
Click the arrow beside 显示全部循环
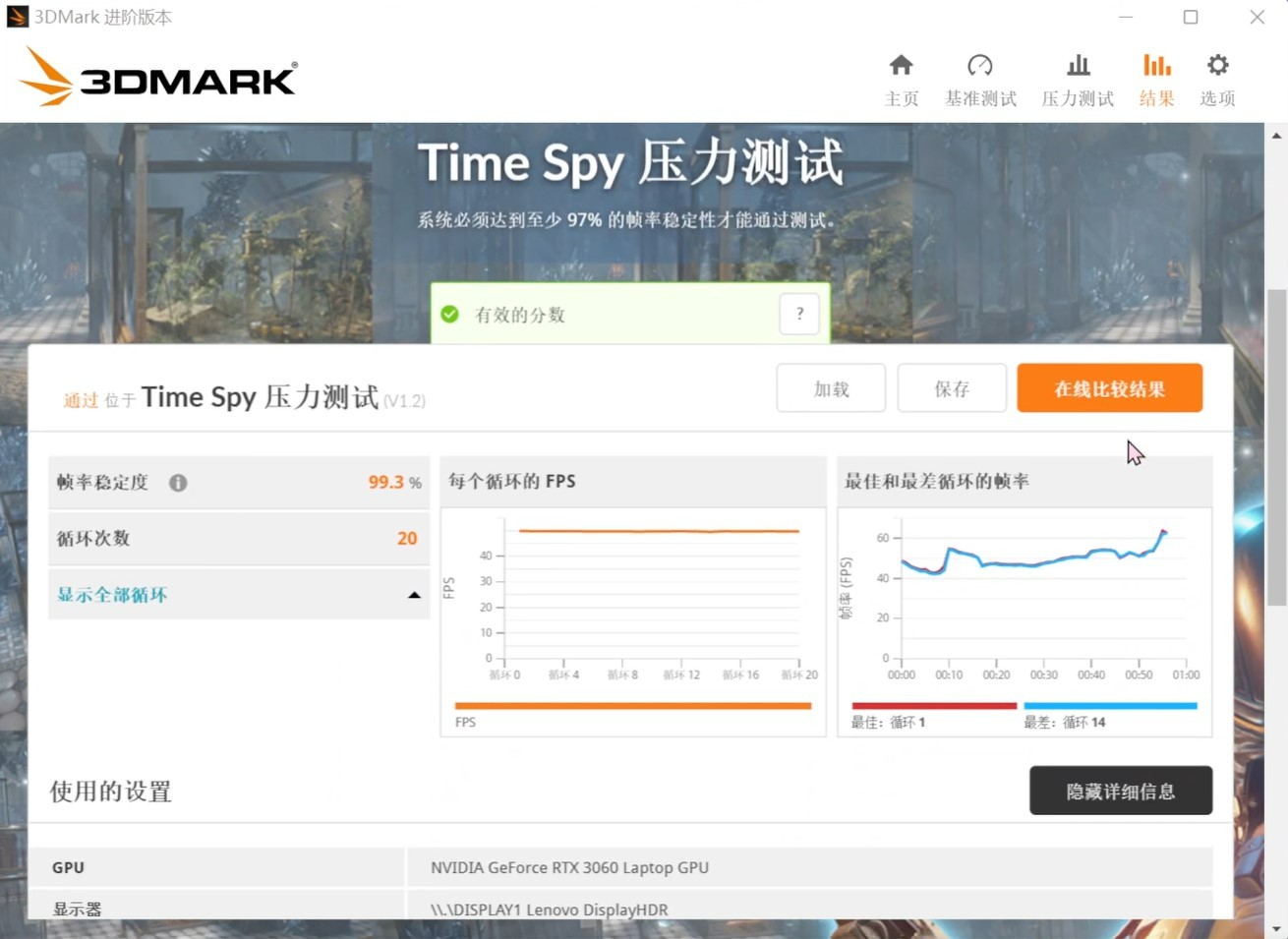point(414,595)
